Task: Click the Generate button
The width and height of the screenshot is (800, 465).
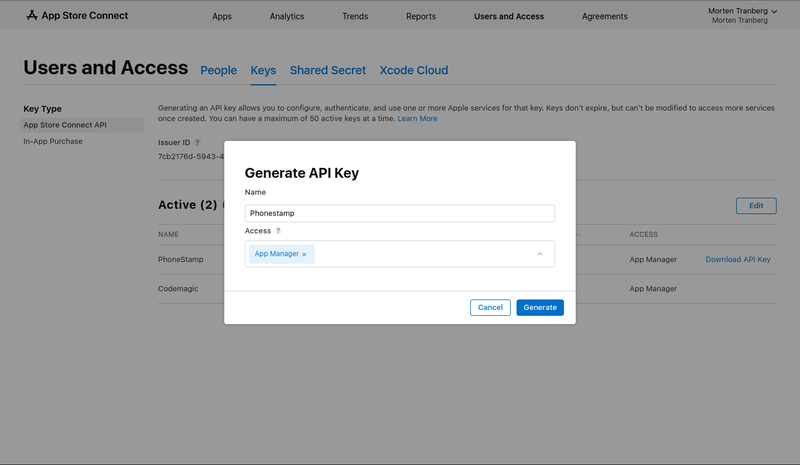Action: pos(540,307)
